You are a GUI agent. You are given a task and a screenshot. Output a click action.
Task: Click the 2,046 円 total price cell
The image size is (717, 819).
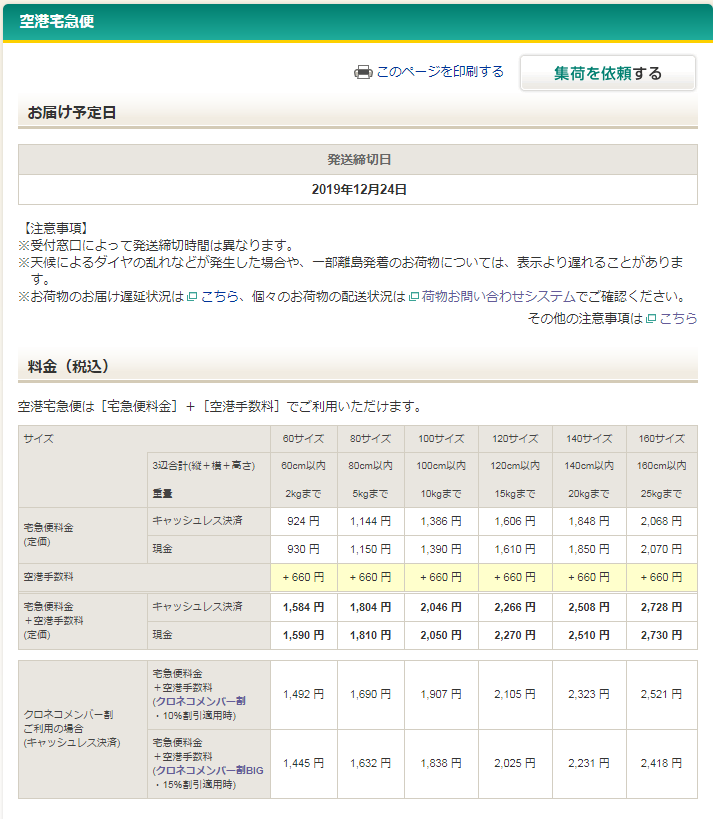pyautogui.click(x=441, y=607)
